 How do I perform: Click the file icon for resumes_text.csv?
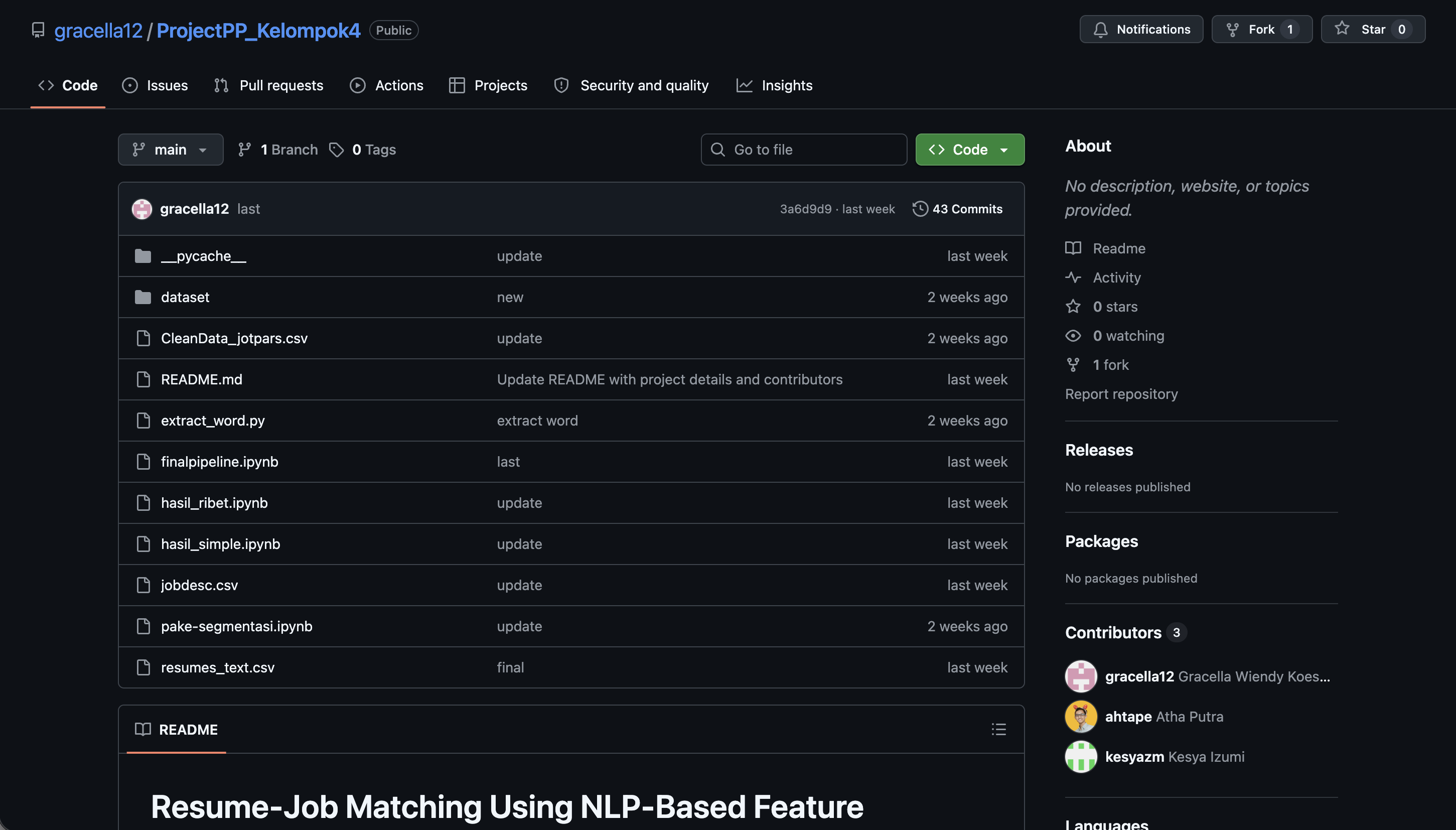click(x=143, y=667)
